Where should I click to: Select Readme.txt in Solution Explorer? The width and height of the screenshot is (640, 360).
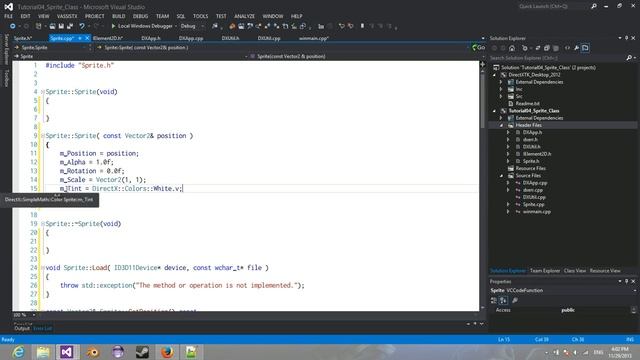(527, 104)
